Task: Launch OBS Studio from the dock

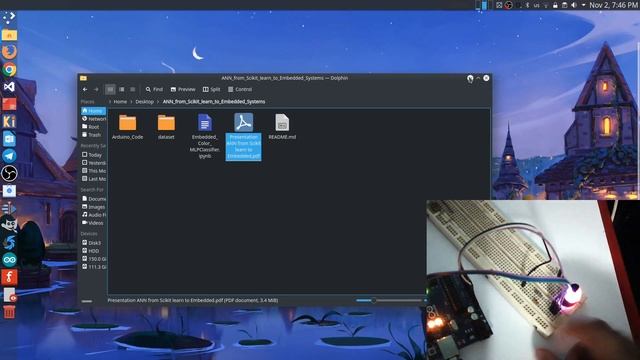Action: (x=9, y=173)
